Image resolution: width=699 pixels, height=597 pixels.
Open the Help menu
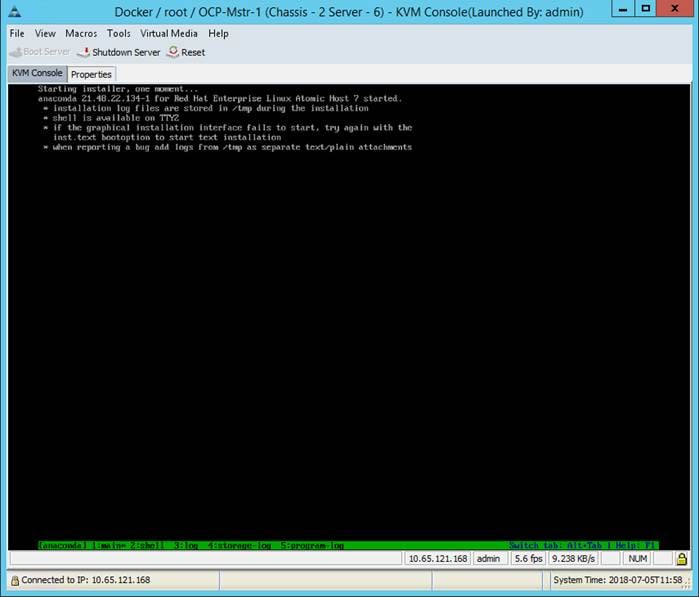click(x=218, y=33)
